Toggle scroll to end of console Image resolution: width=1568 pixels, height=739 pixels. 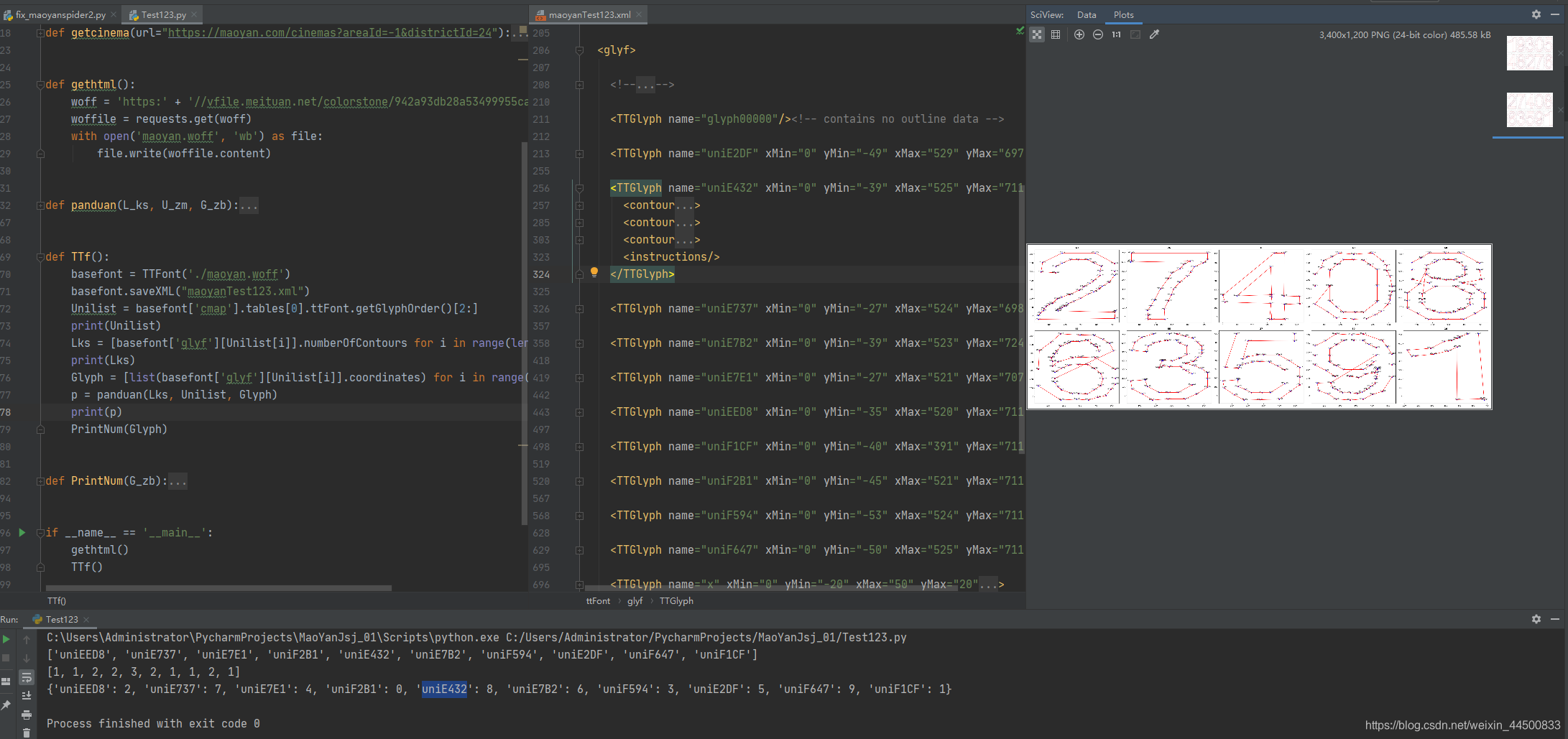click(x=27, y=695)
